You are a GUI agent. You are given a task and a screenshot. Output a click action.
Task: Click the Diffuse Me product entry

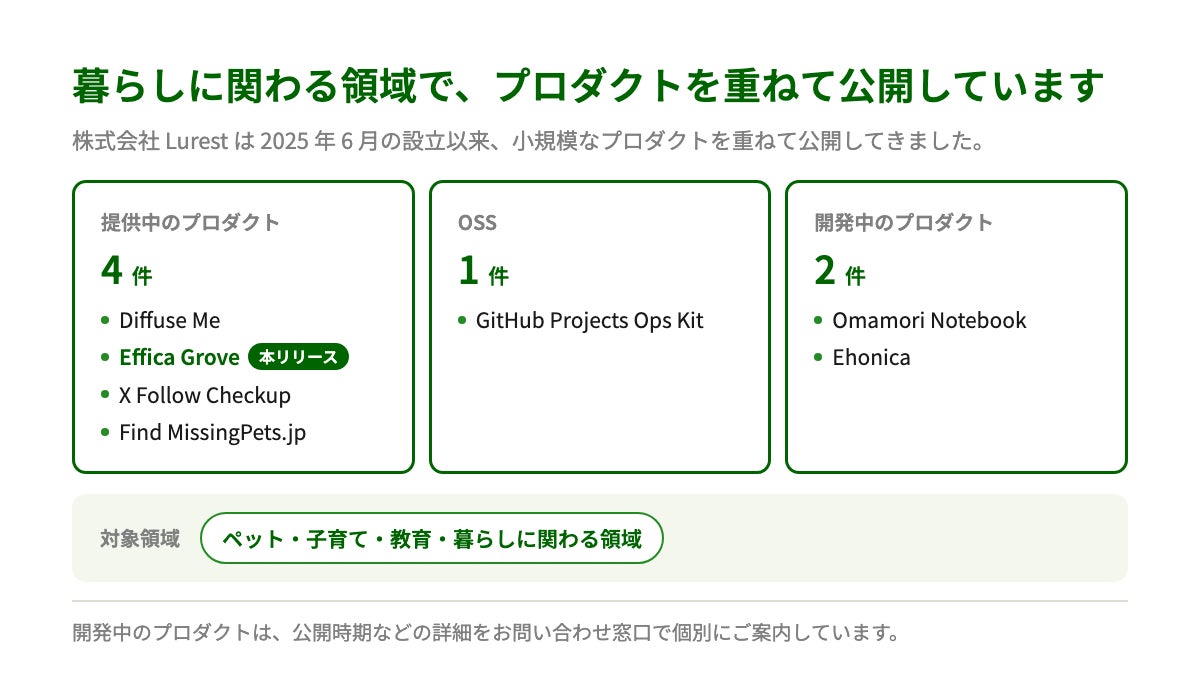coord(169,320)
